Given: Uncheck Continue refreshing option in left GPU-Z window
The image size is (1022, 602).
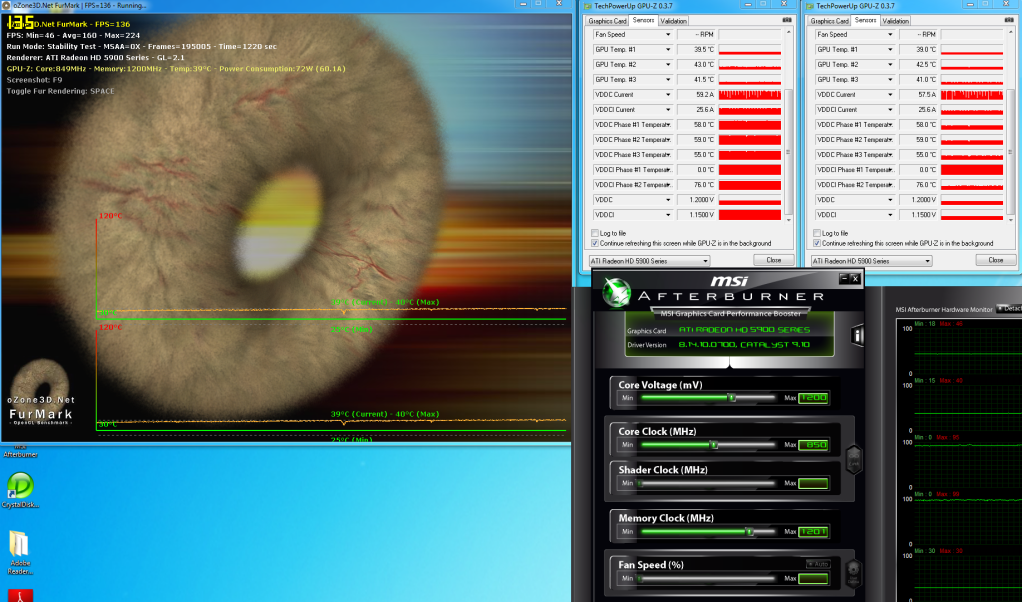Looking at the screenshot, I should 594,243.
